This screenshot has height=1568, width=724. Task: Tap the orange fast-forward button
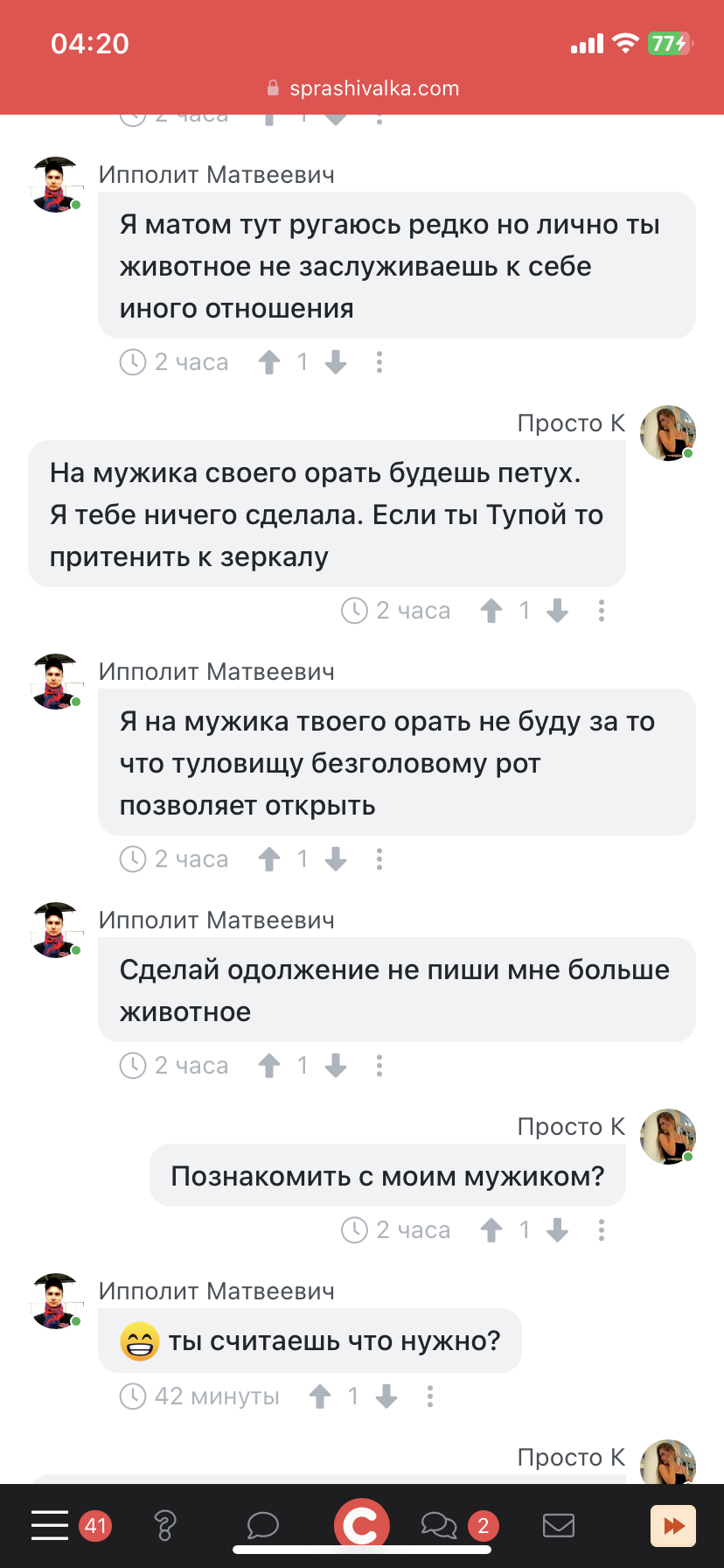(673, 1526)
